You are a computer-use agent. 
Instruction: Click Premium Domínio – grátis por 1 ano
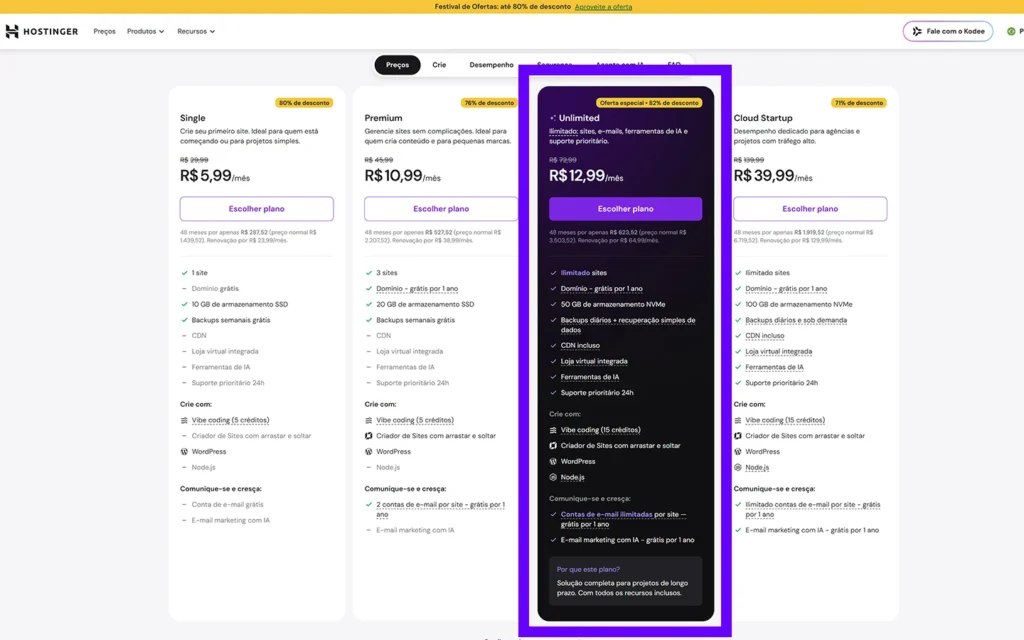click(x=417, y=289)
